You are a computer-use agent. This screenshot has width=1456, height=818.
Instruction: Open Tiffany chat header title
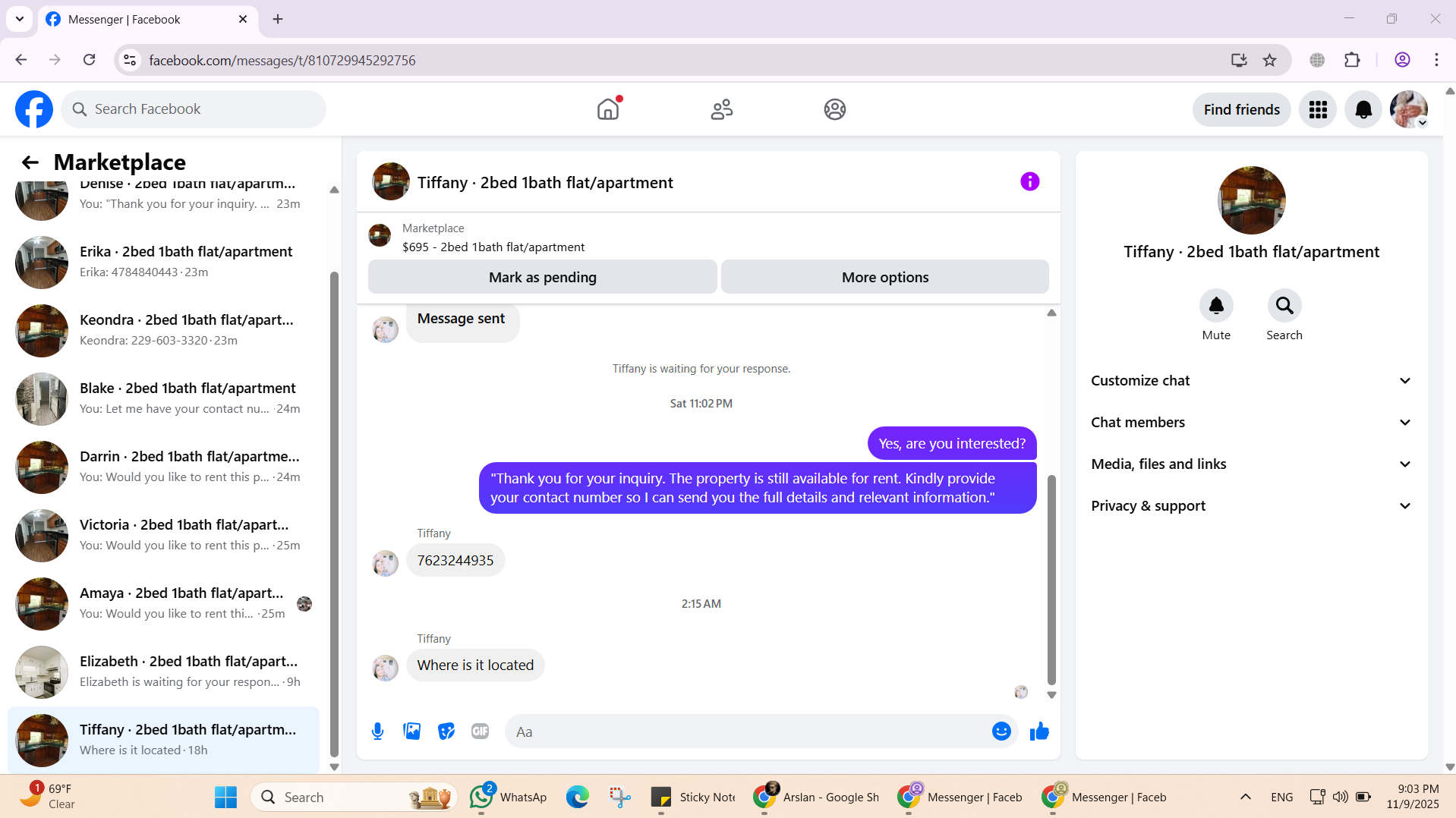[x=545, y=183]
